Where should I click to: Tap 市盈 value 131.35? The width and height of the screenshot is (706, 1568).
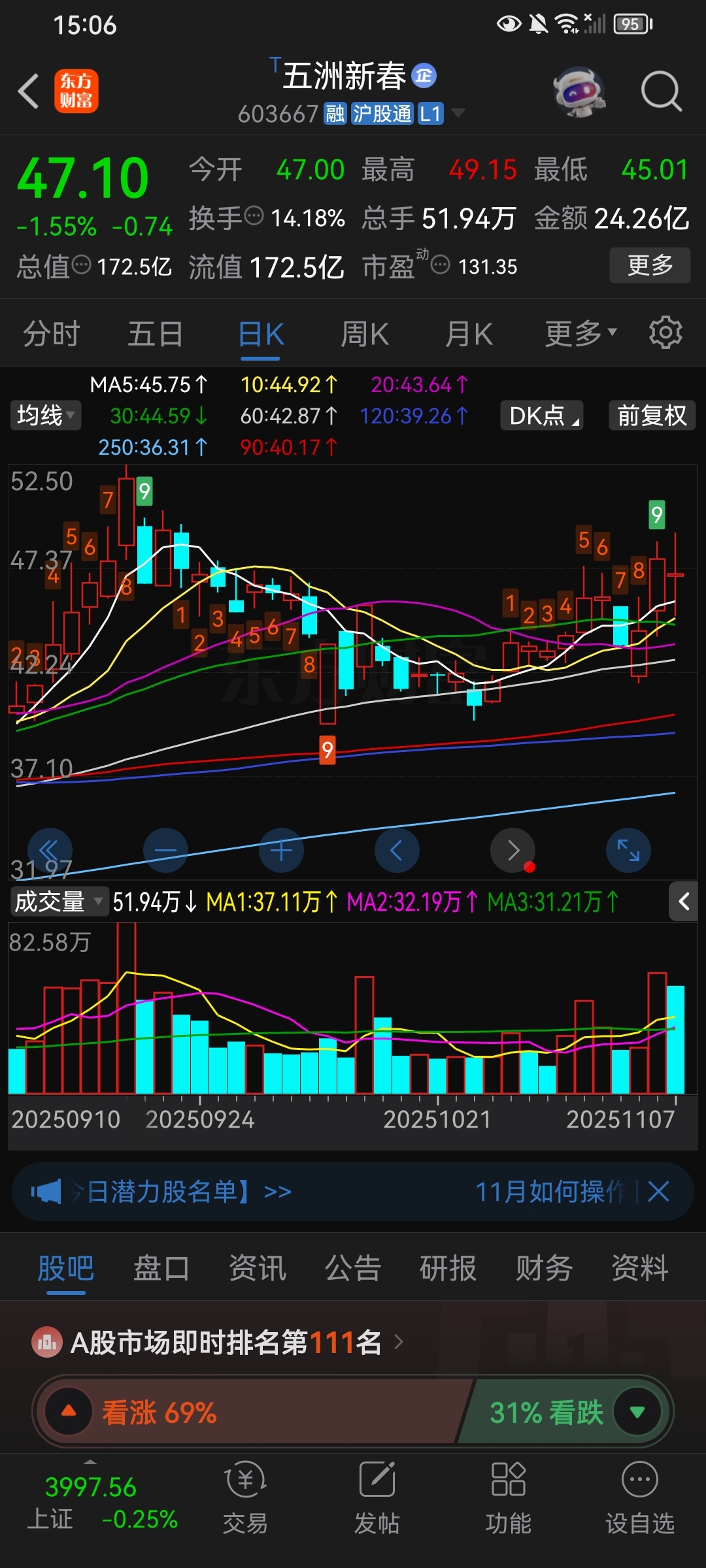488,267
